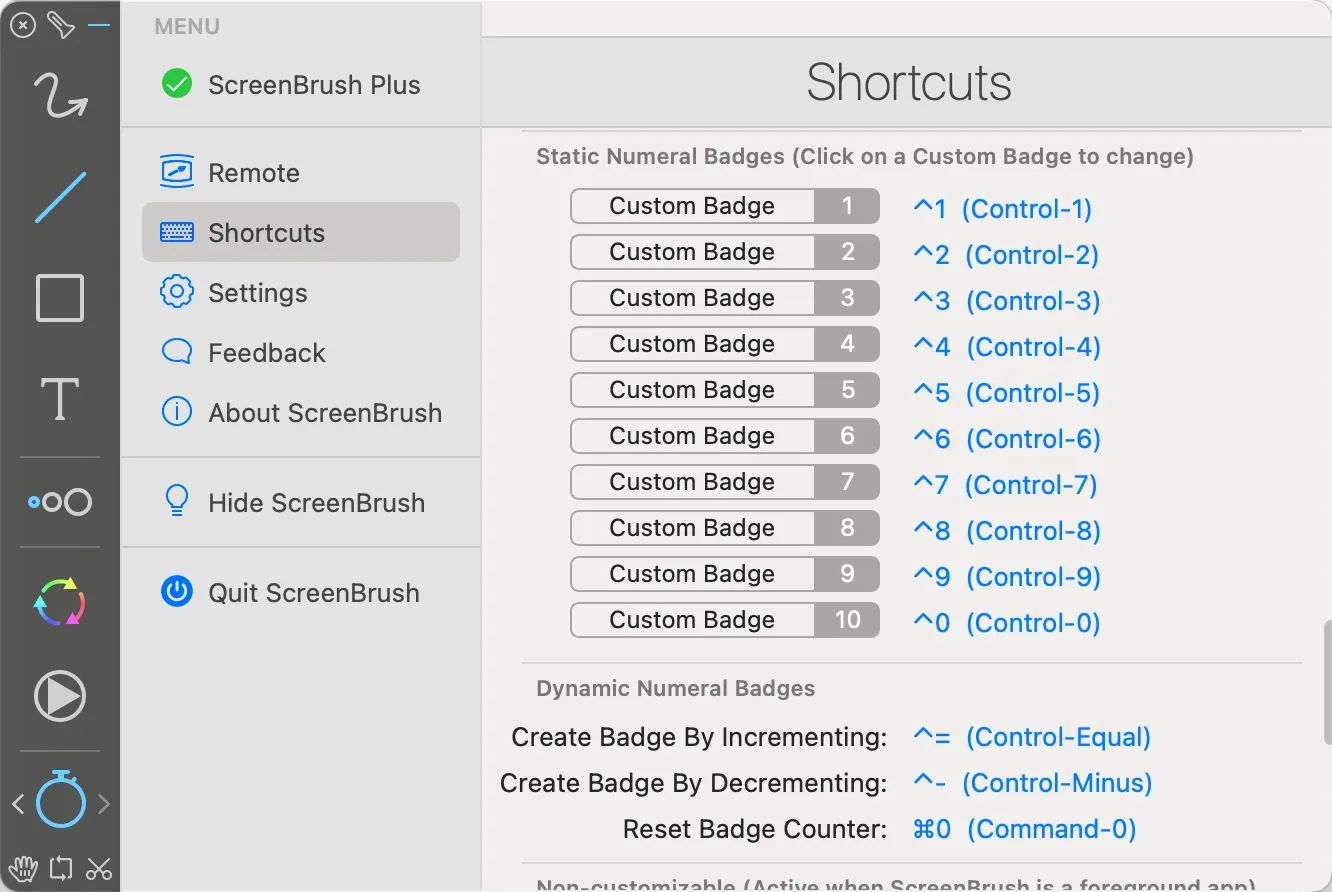Click Custom Badge 2 button
Viewport: 1332px width, 892px height.
[x=725, y=253]
